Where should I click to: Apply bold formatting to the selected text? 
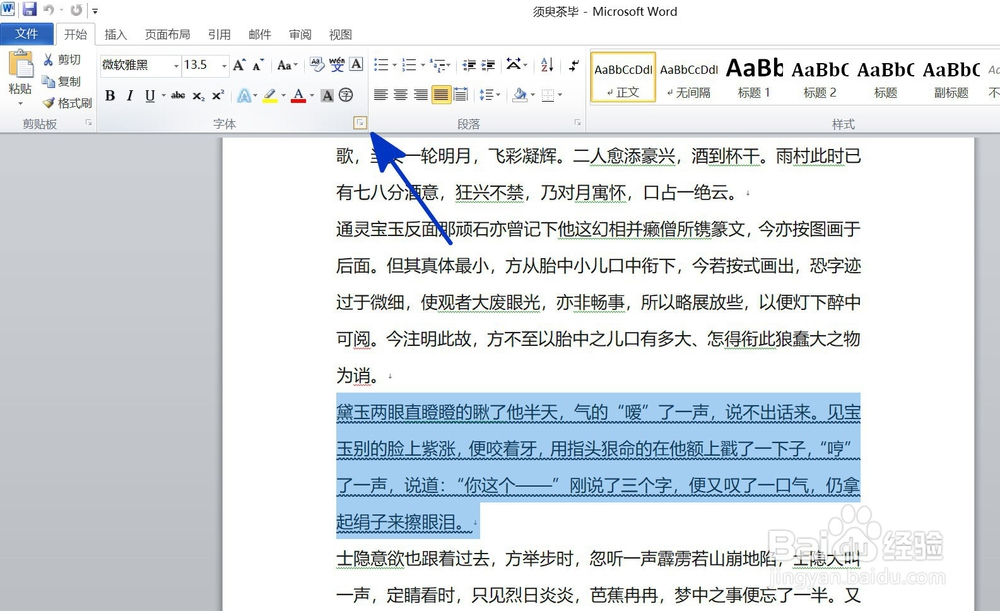[x=111, y=95]
